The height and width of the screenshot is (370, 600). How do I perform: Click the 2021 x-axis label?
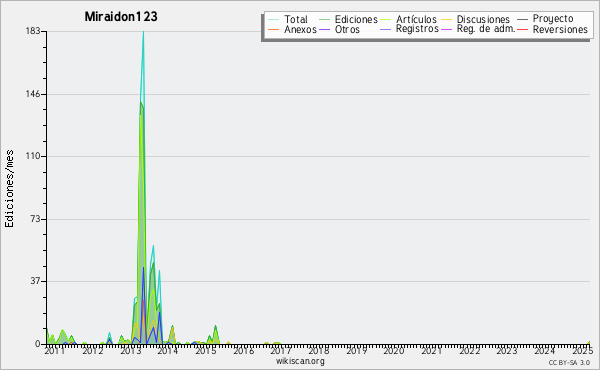coord(432,350)
